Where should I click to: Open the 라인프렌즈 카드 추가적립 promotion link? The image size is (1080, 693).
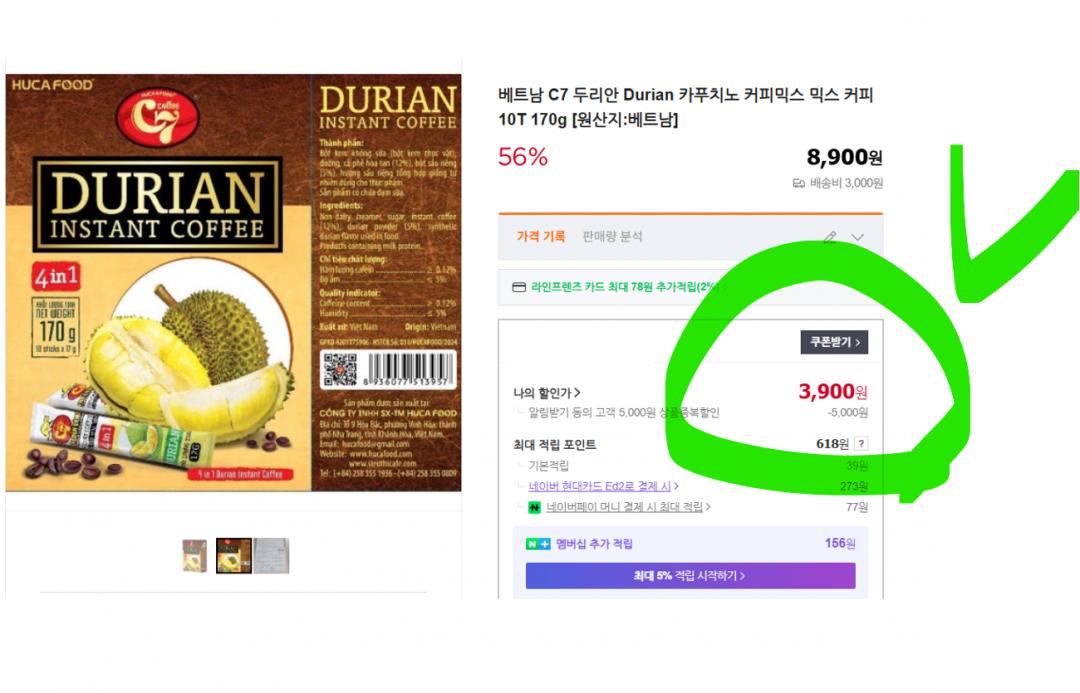point(627,287)
